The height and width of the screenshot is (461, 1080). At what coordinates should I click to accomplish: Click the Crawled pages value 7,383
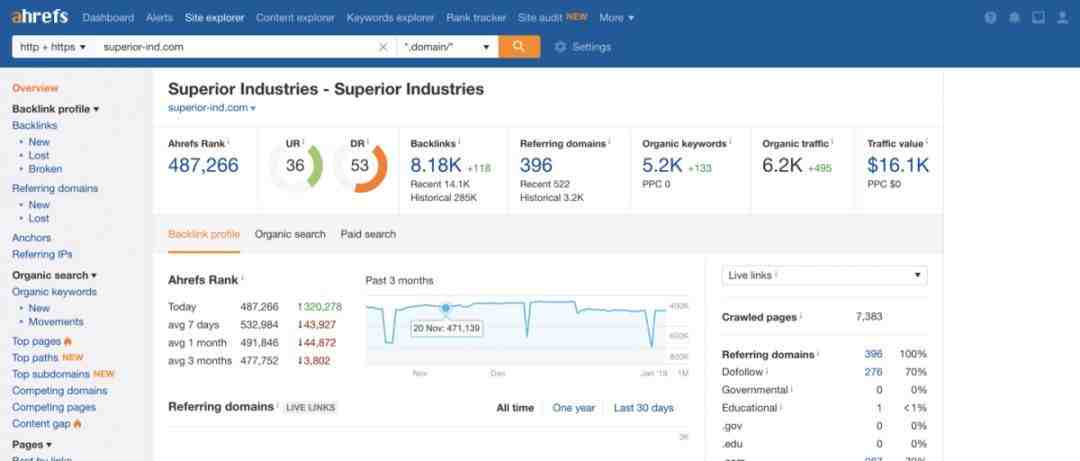click(x=869, y=317)
